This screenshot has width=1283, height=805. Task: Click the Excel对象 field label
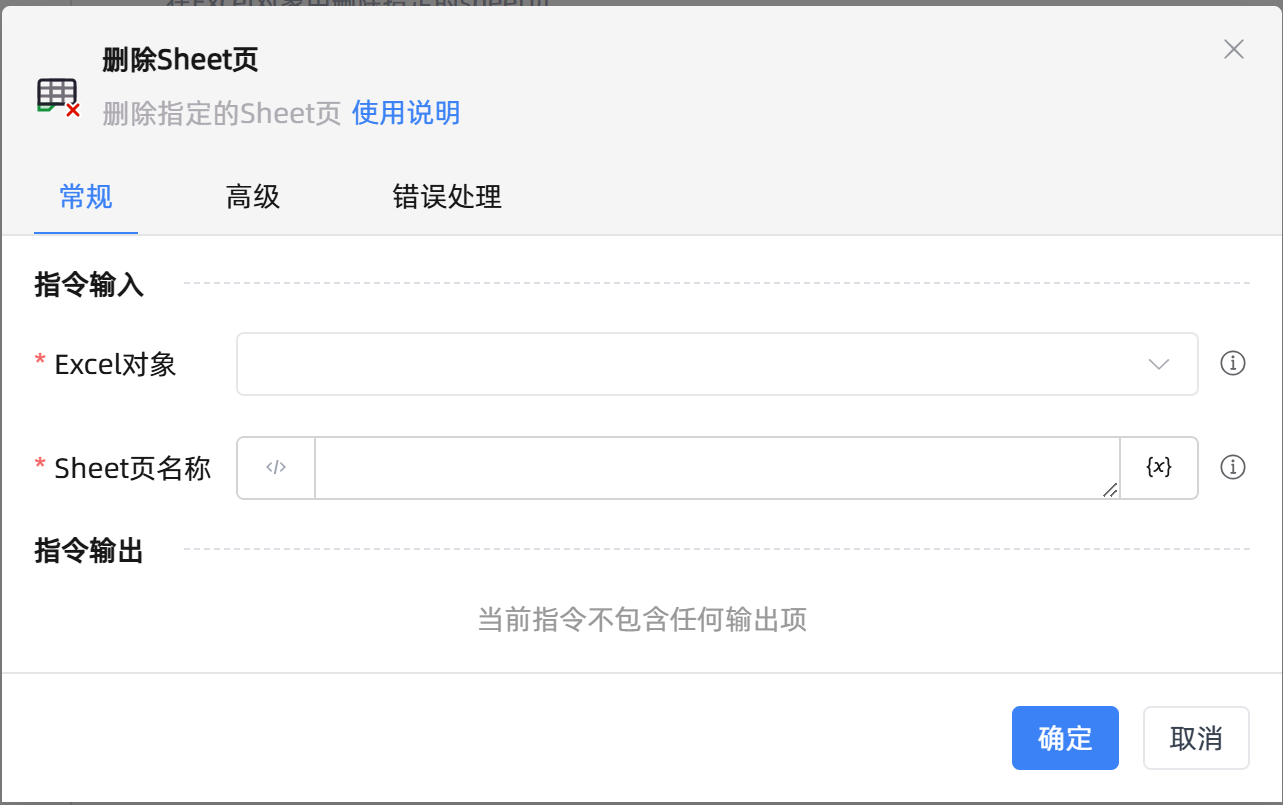coord(115,364)
